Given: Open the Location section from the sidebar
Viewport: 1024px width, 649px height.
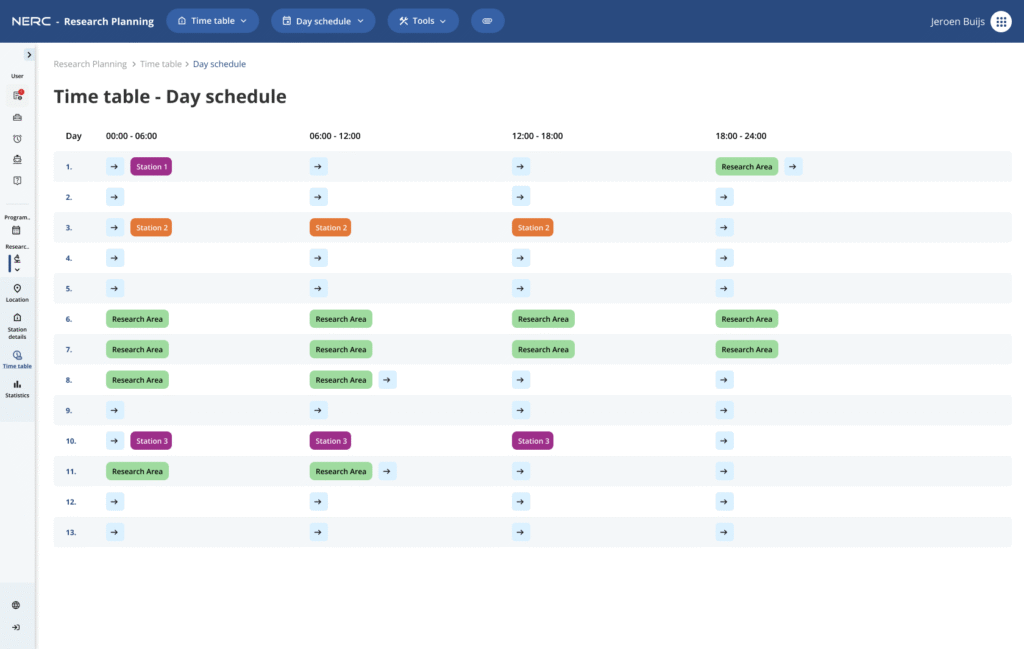Looking at the screenshot, I should click(x=17, y=290).
